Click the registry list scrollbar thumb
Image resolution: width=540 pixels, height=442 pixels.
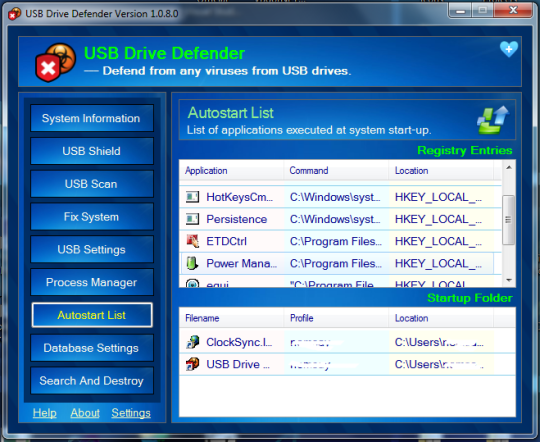(509, 219)
